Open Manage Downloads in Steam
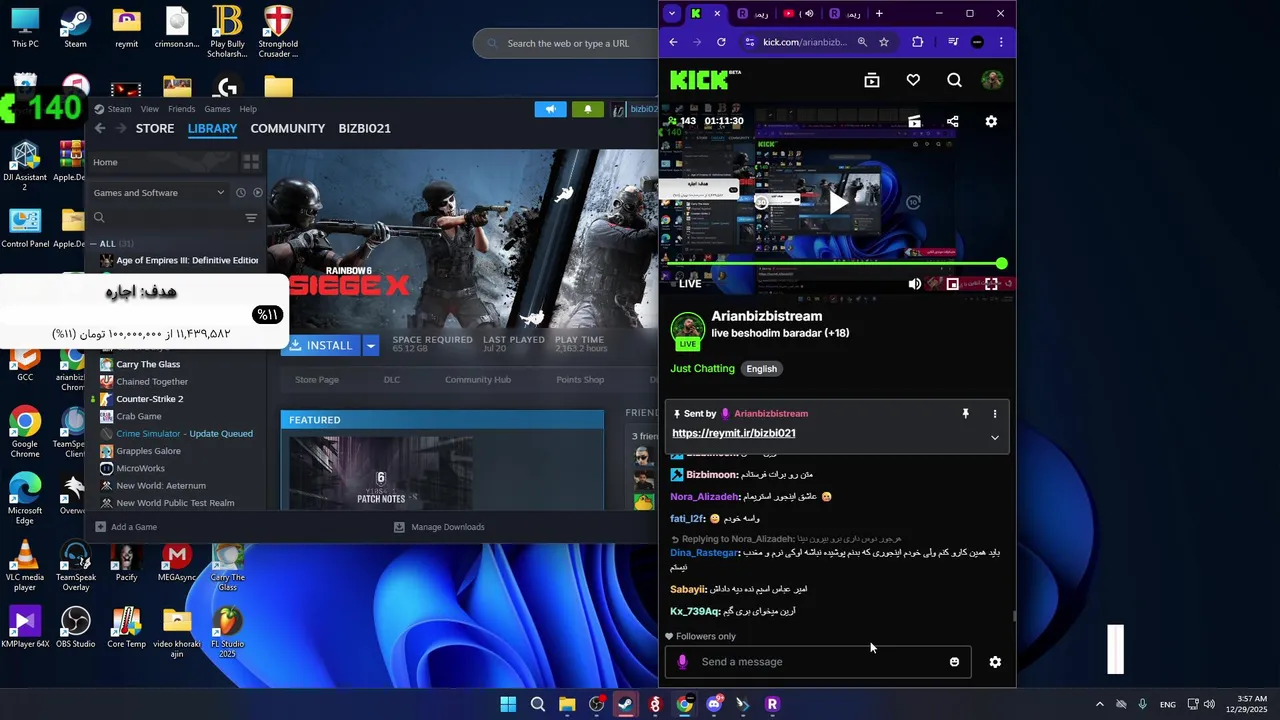 439,527
